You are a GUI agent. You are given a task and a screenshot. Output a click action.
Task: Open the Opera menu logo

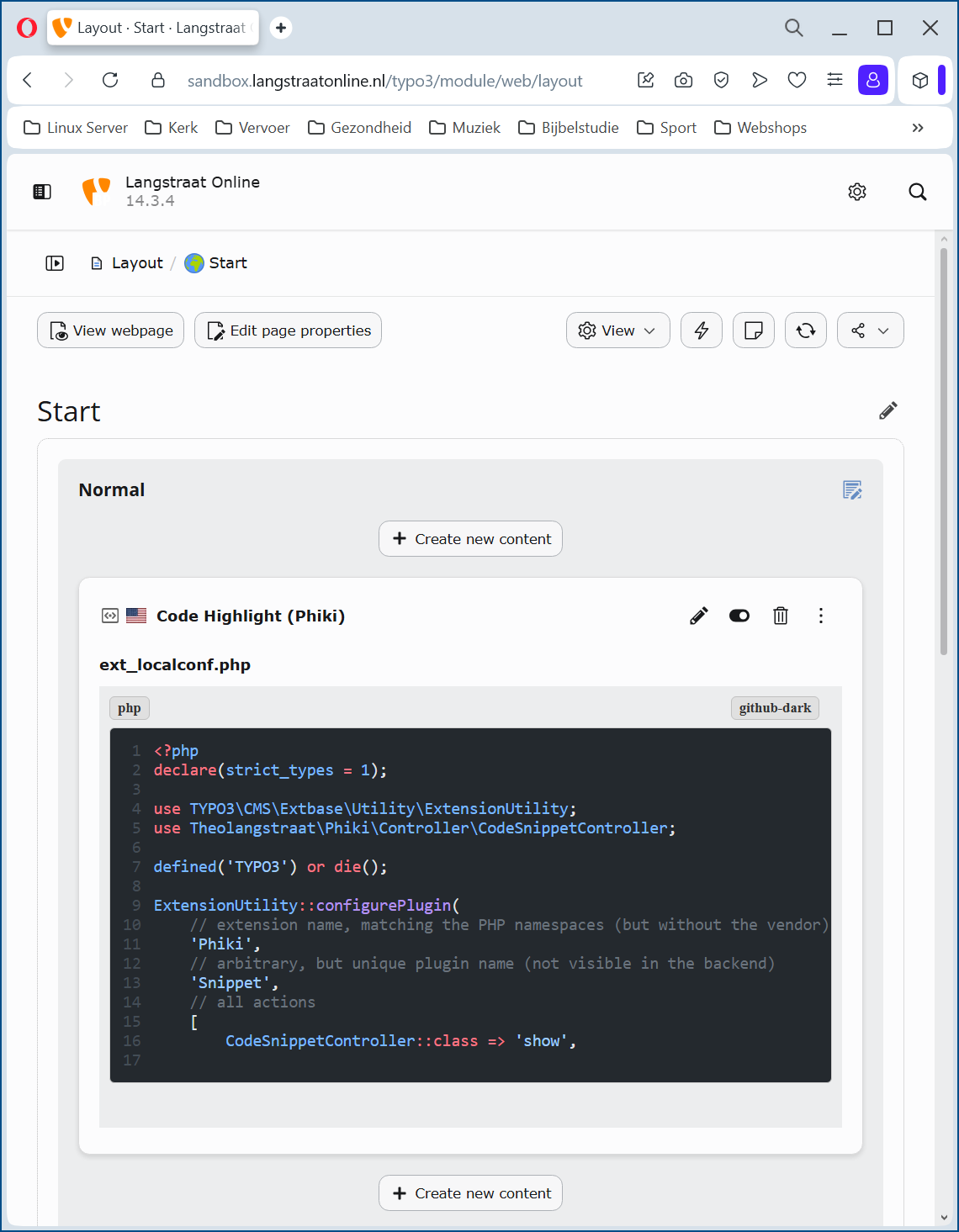click(27, 28)
